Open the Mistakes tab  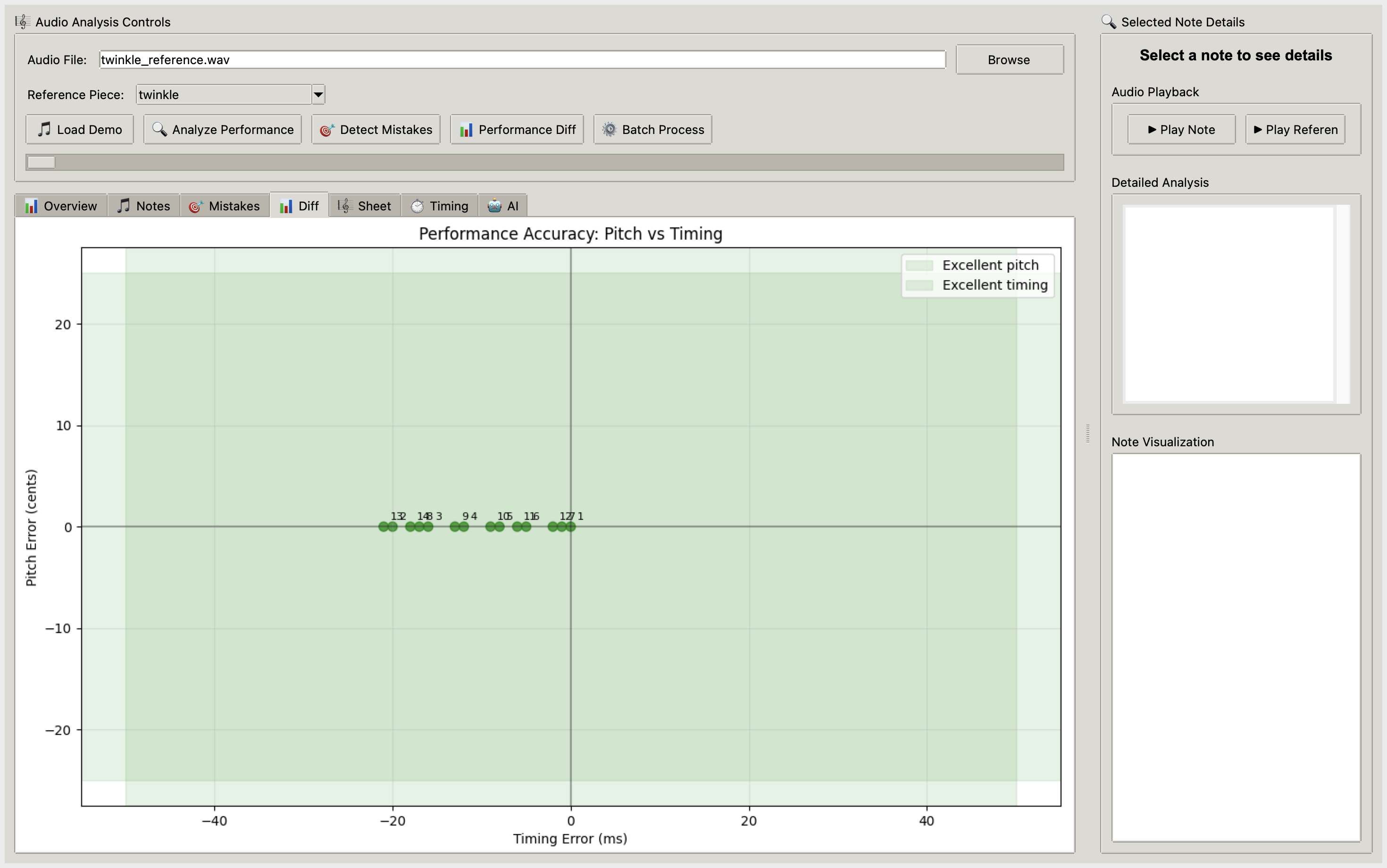pos(225,206)
